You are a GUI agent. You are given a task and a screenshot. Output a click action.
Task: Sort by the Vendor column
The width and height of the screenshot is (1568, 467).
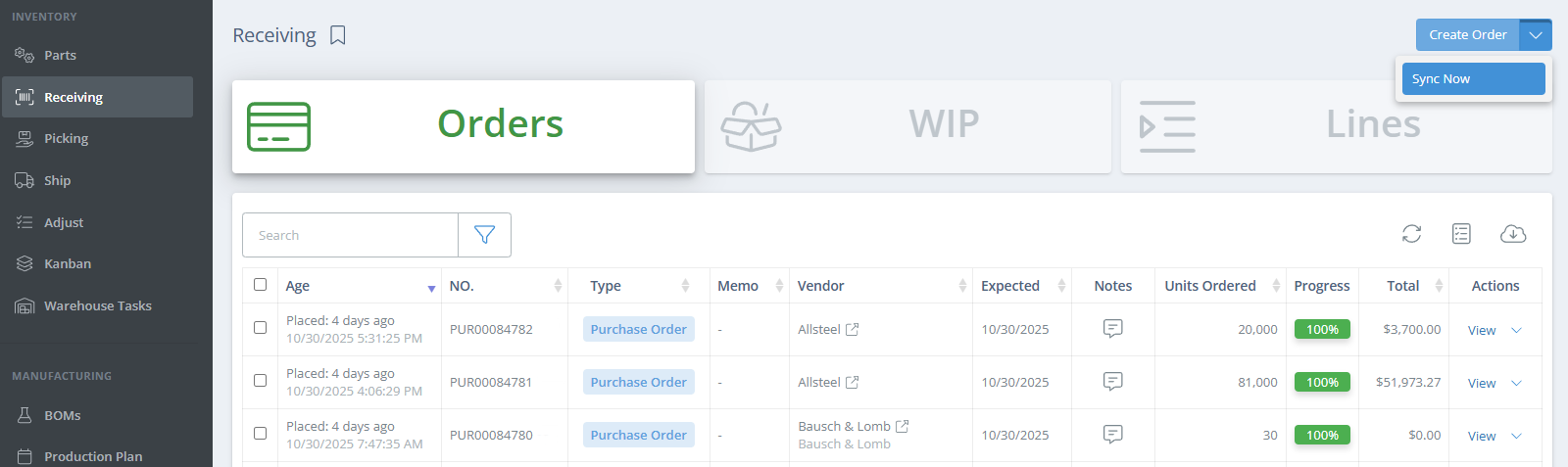(x=881, y=286)
